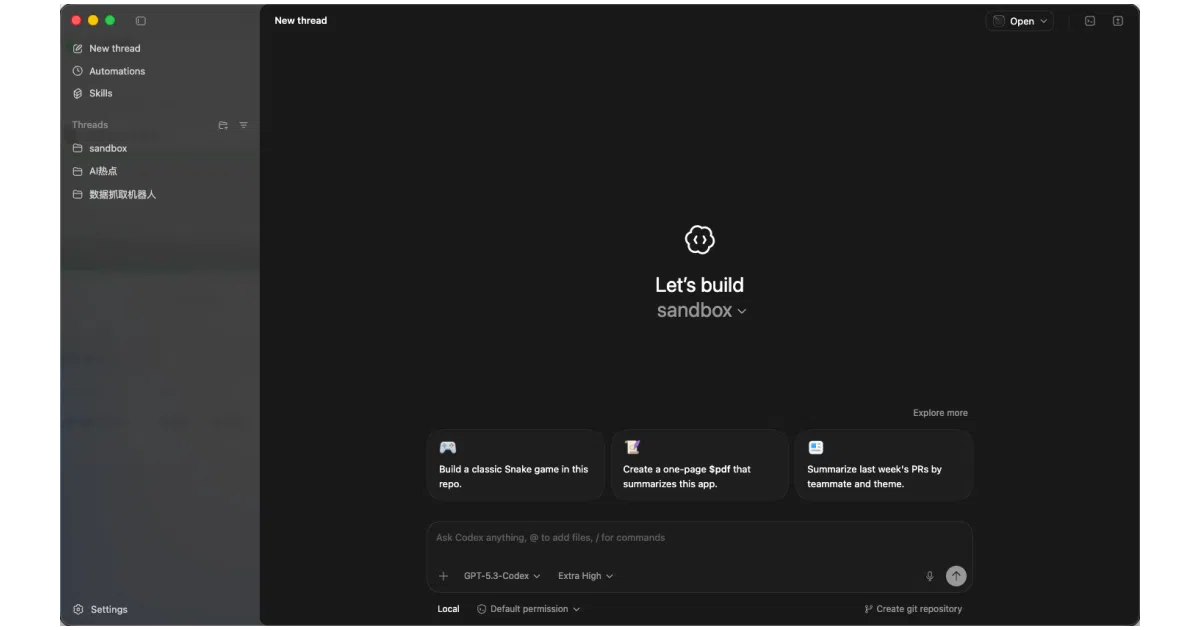Open the terminal icon in top bar
Viewport: 1200px width, 630px height.
pyautogui.click(x=1090, y=21)
